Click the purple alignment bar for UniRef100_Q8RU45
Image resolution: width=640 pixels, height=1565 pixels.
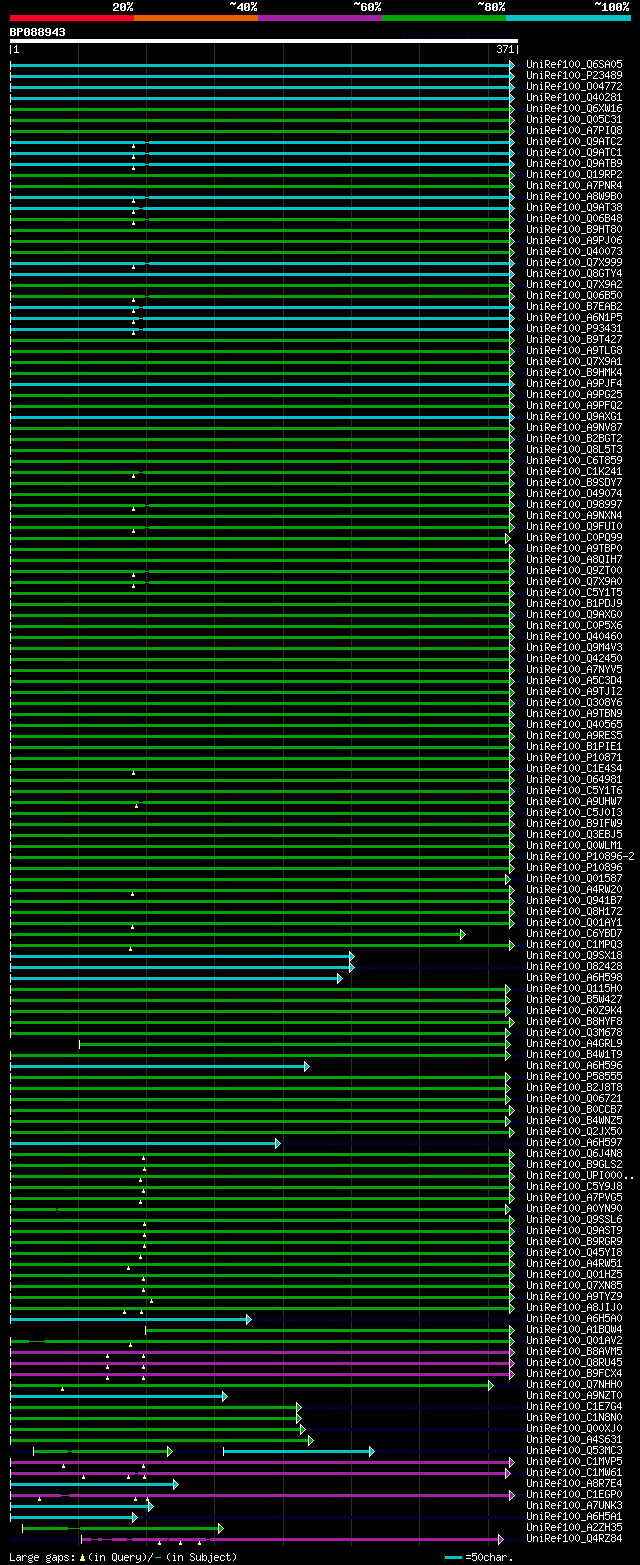click(262, 1363)
